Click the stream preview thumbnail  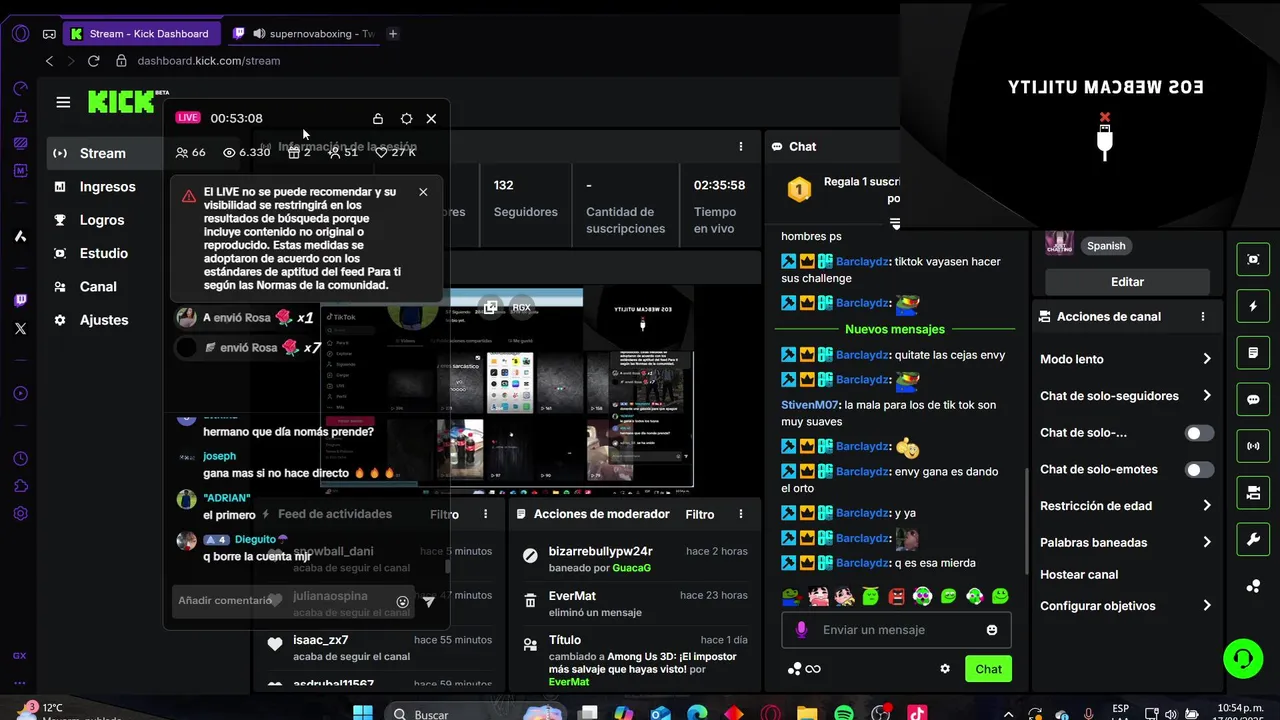click(507, 388)
